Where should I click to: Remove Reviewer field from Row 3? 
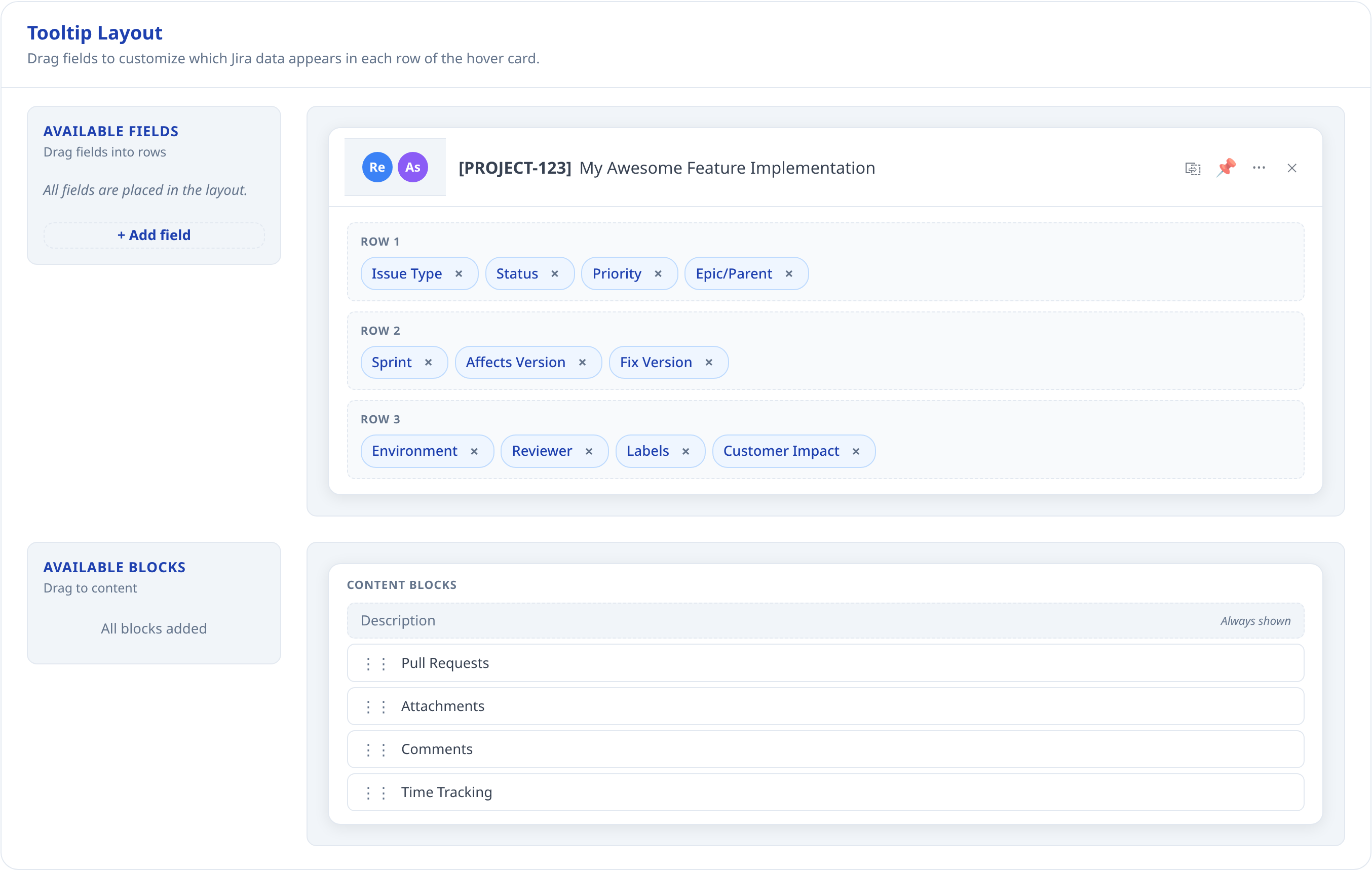tap(589, 452)
